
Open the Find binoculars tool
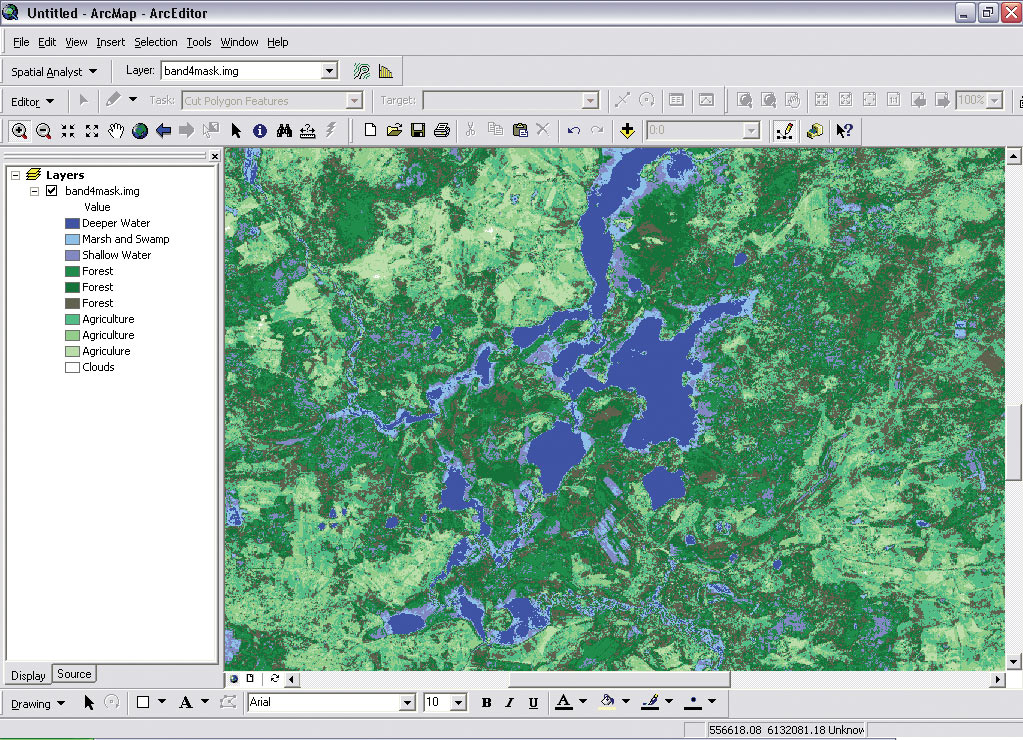point(284,130)
